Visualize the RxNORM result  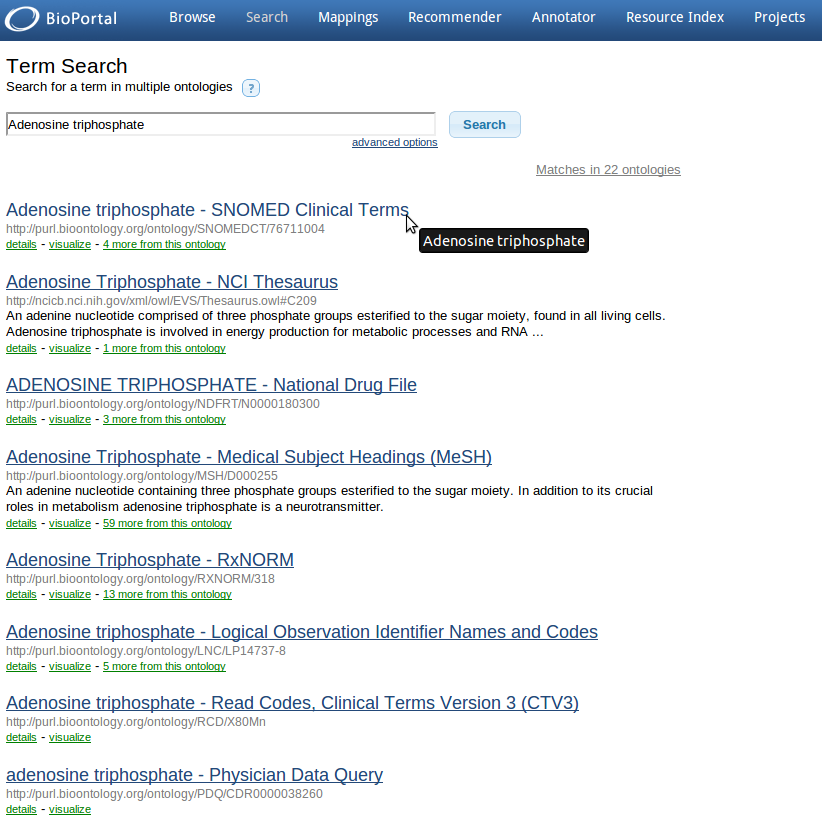(x=70, y=594)
